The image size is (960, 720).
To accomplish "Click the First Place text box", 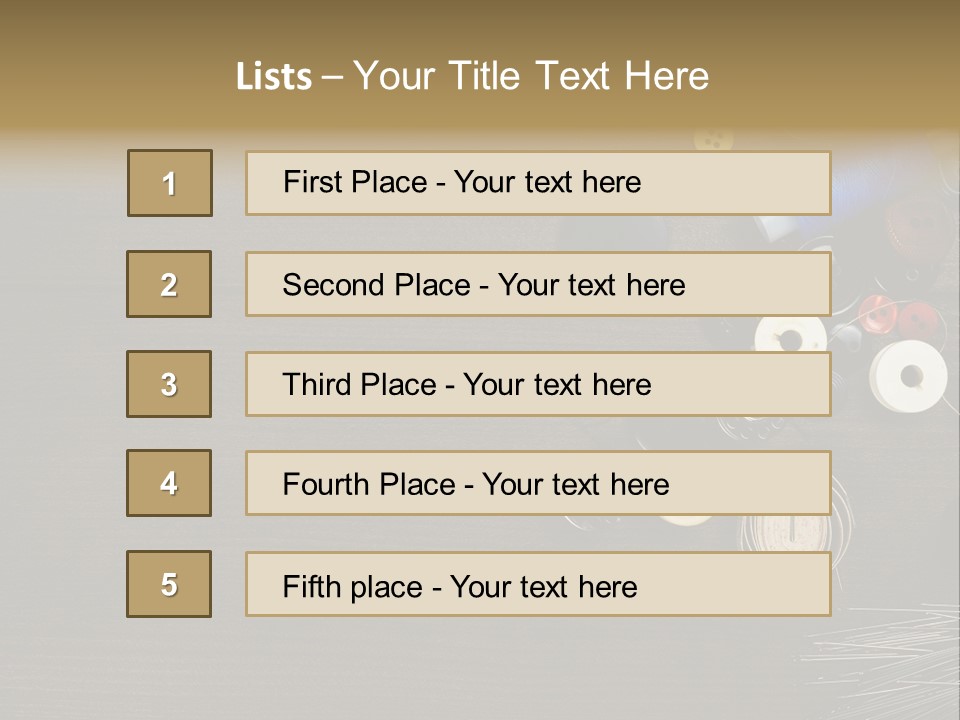I will point(538,183).
